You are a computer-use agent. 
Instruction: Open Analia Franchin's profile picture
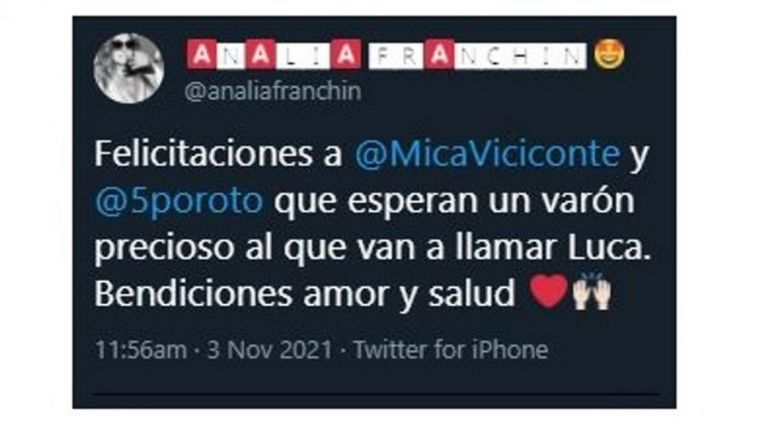[128, 68]
